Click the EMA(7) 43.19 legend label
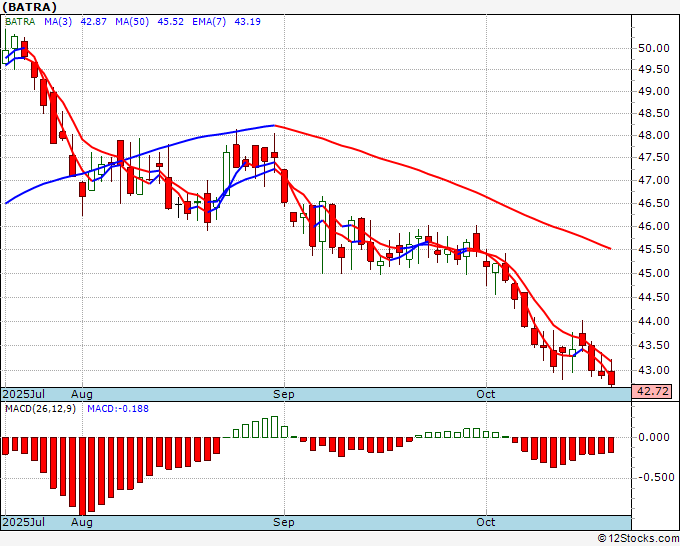This screenshot has height=546, width=680. pyautogui.click(x=205, y=21)
